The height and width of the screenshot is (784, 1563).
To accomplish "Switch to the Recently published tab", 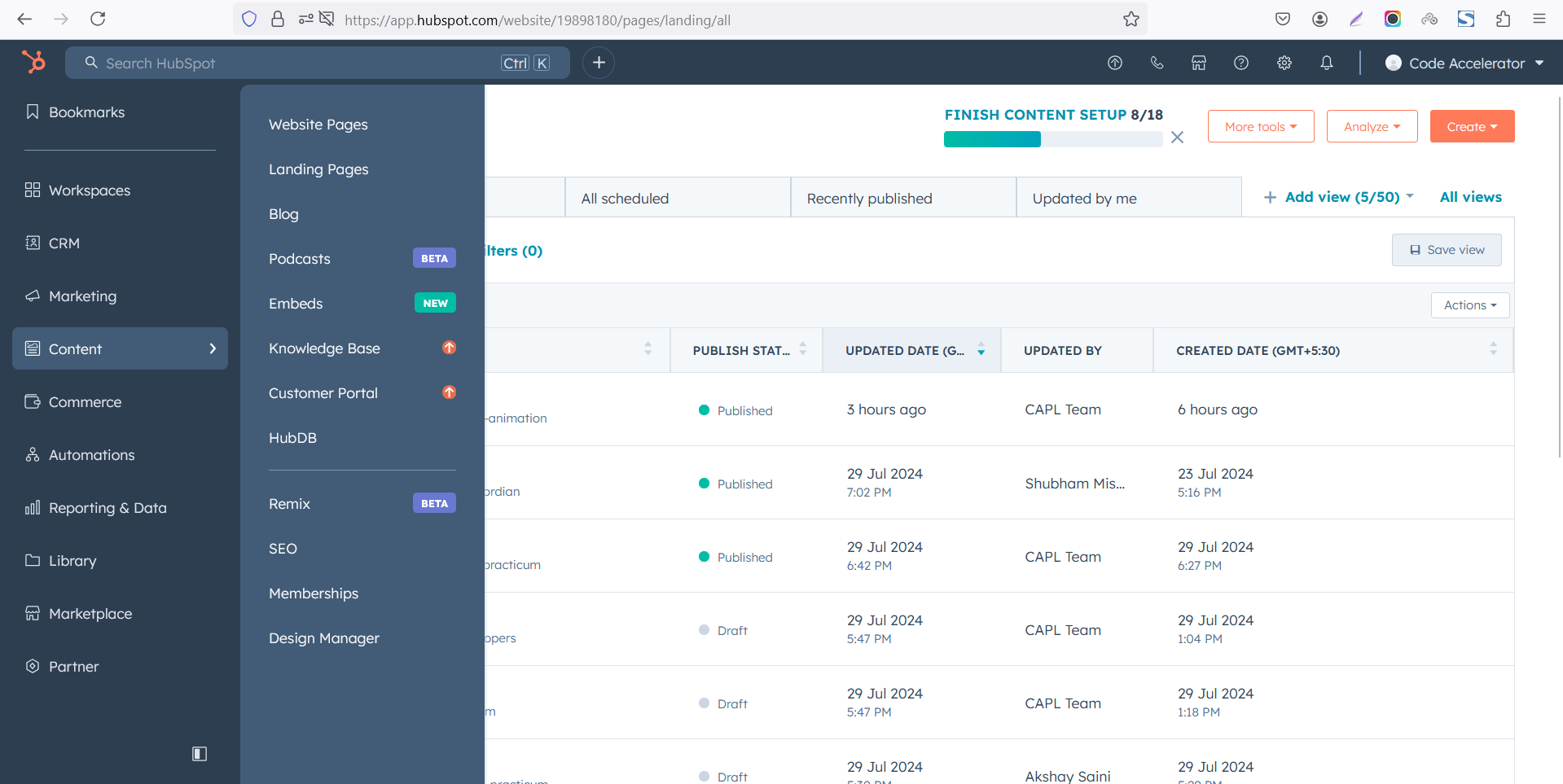I will [x=868, y=198].
